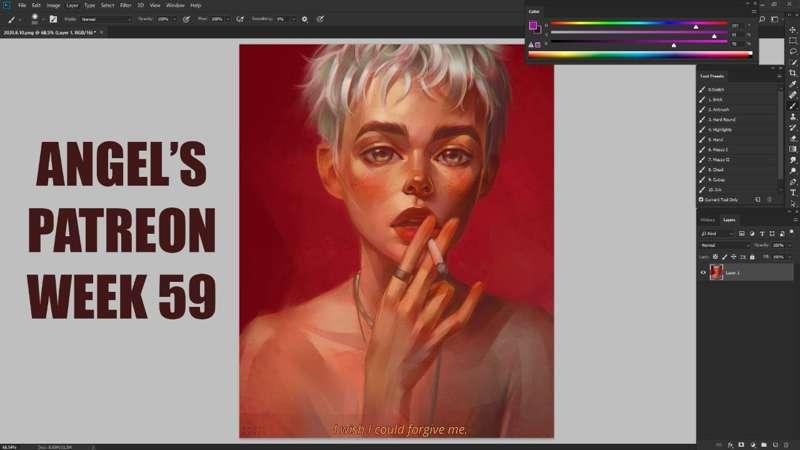Create new group folder icon
800x450 pixels.
764,445
